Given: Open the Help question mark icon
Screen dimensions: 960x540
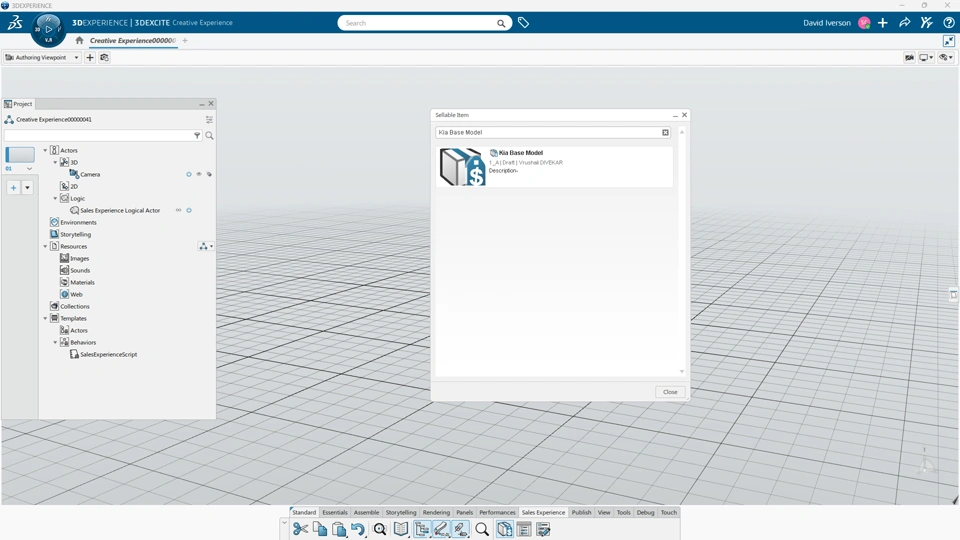Looking at the screenshot, I should (949, 23).
